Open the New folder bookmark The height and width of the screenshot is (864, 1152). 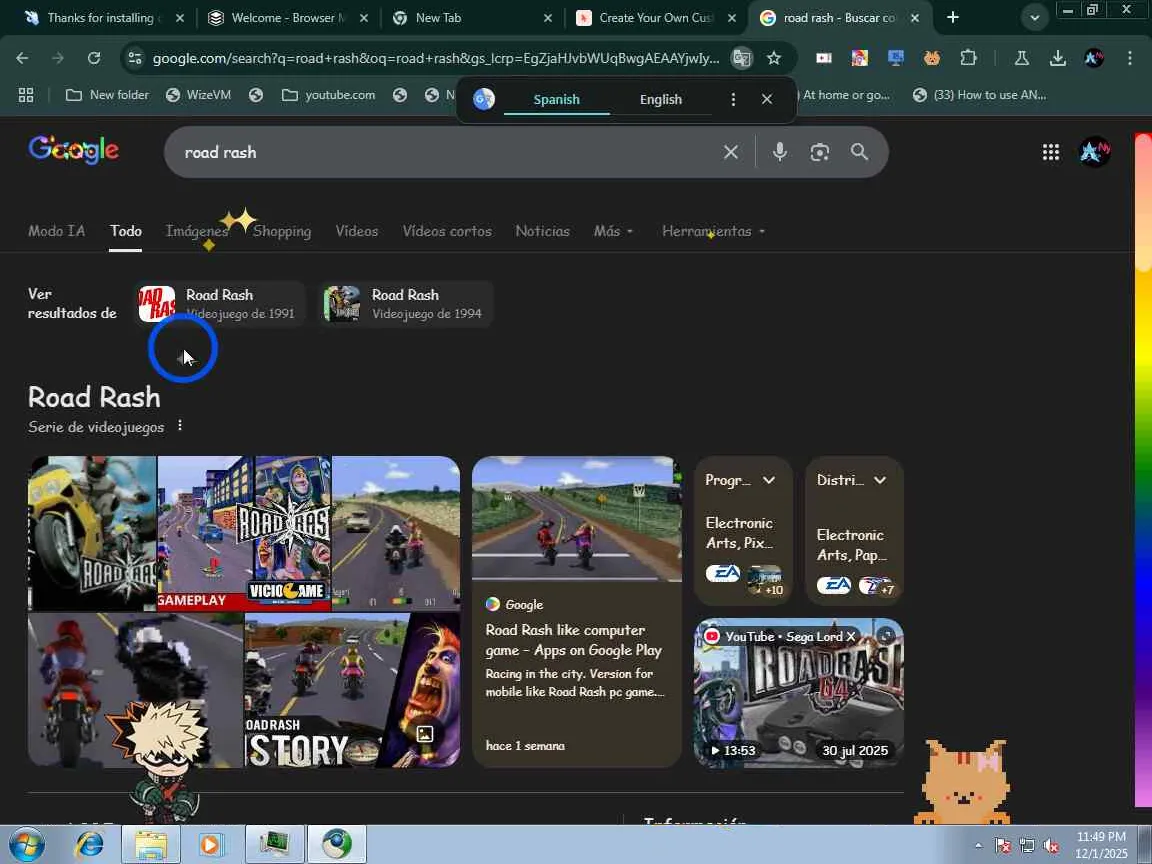pyautogui.click(x=107, y=95)
